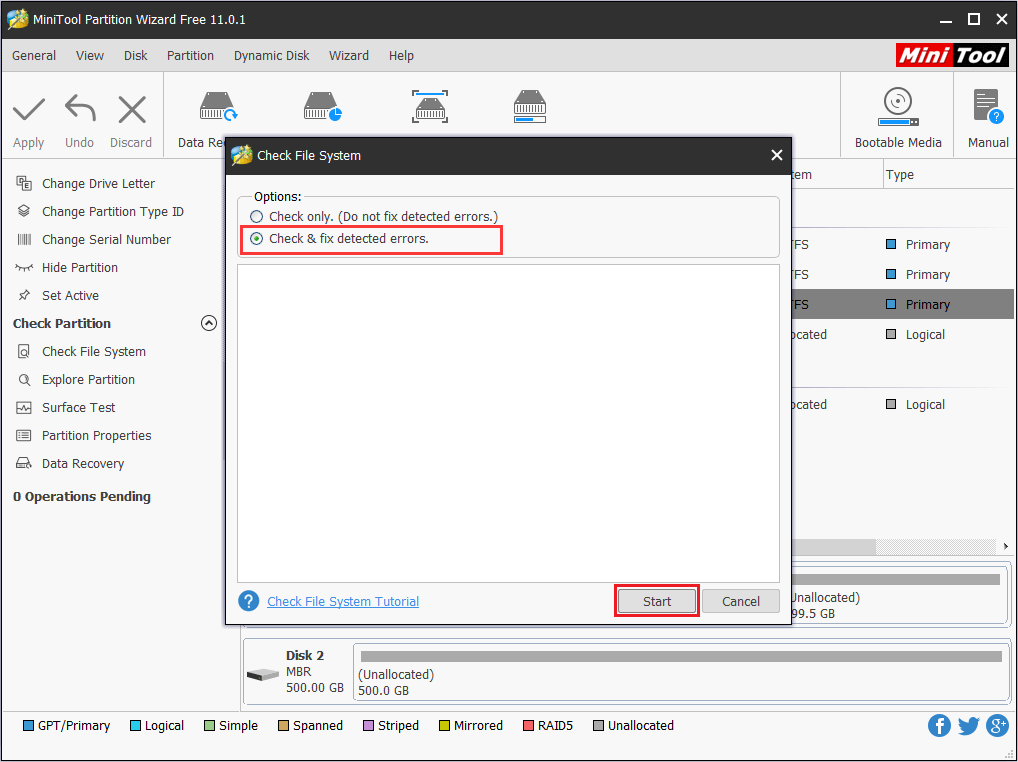Image resolution: width=1018 pixels, height=762 pixels.
Task: Collapse the Check Partition section
Action: [x=208, y=323]
